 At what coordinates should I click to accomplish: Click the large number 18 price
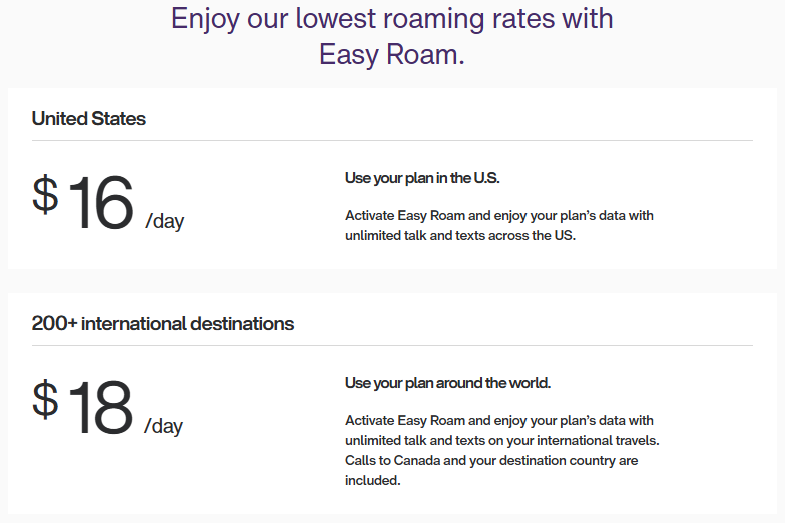pyautogui.click(x=100, y=409)
